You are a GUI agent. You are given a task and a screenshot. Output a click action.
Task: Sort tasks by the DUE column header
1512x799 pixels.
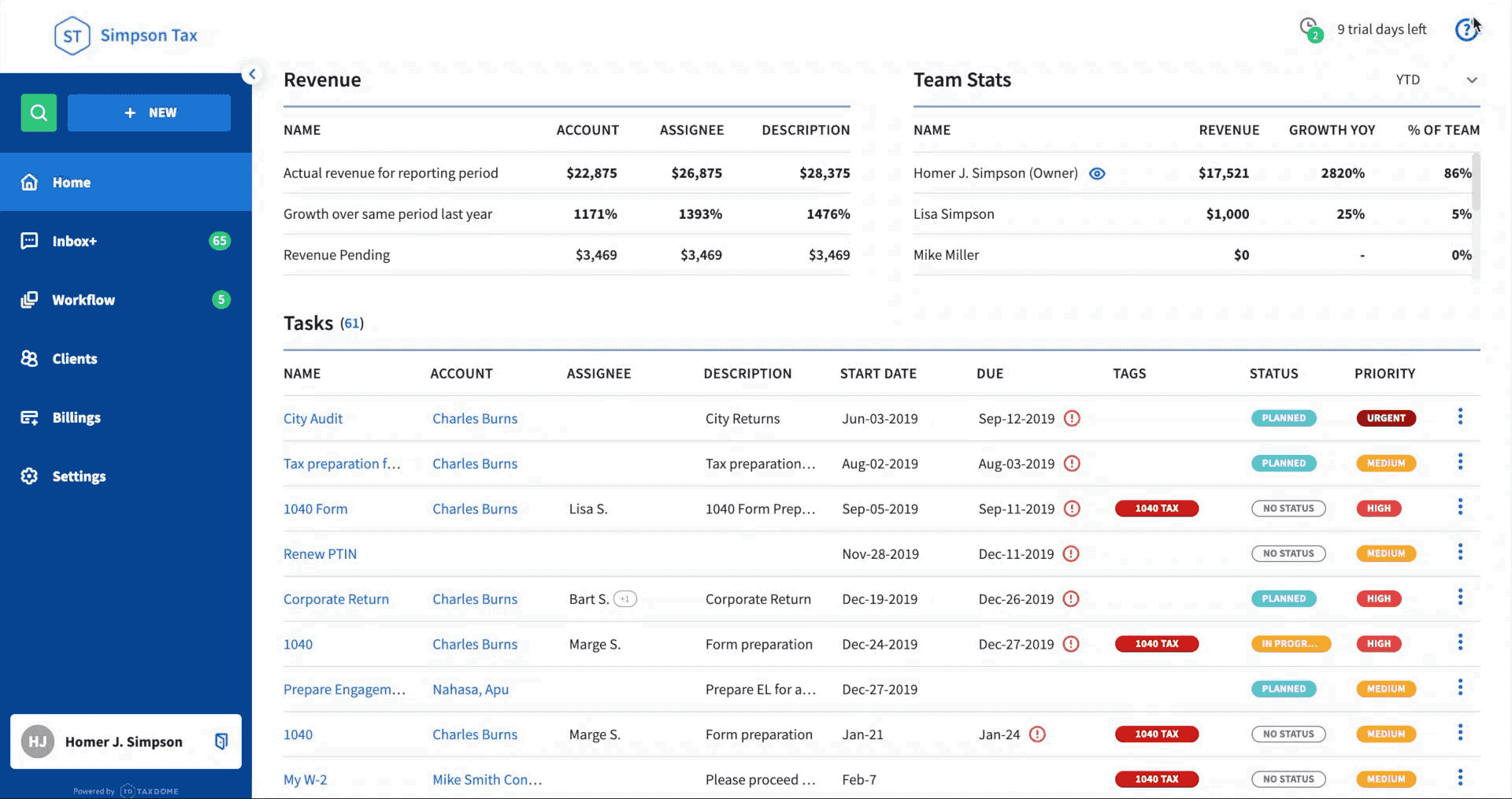coord(990,373)
